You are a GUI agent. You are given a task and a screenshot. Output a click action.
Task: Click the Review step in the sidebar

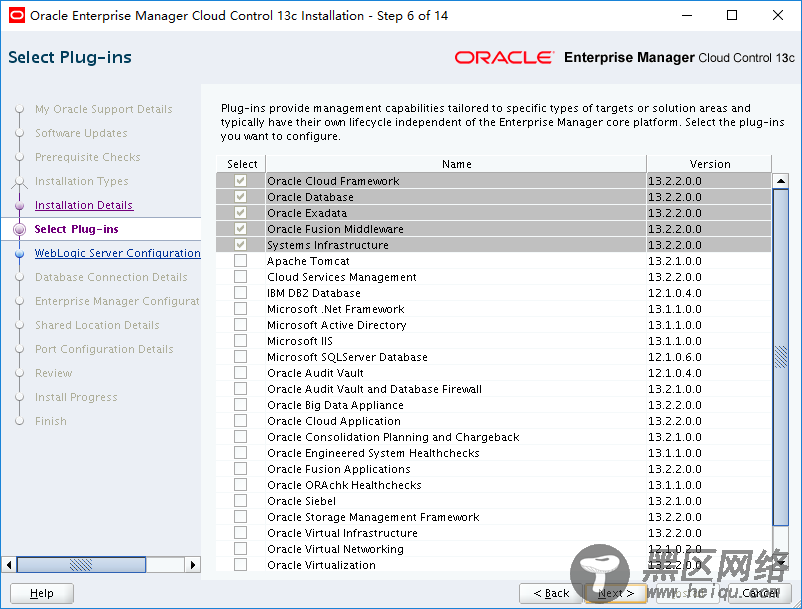[x=54, y=373]
